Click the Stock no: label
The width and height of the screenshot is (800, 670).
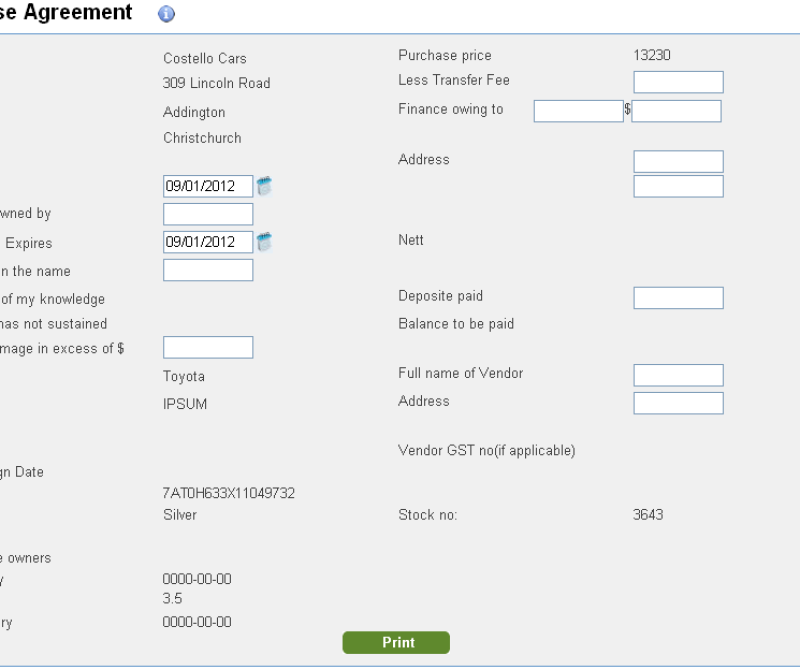(x=428, y=515)
